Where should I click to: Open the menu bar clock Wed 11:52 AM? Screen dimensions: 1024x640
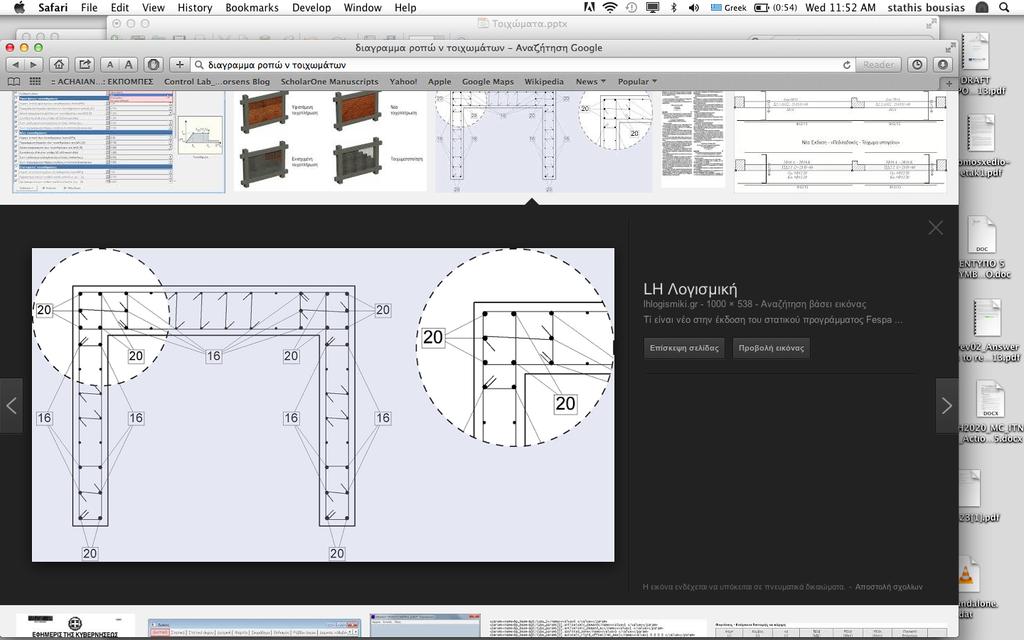(x=840, y=8)
